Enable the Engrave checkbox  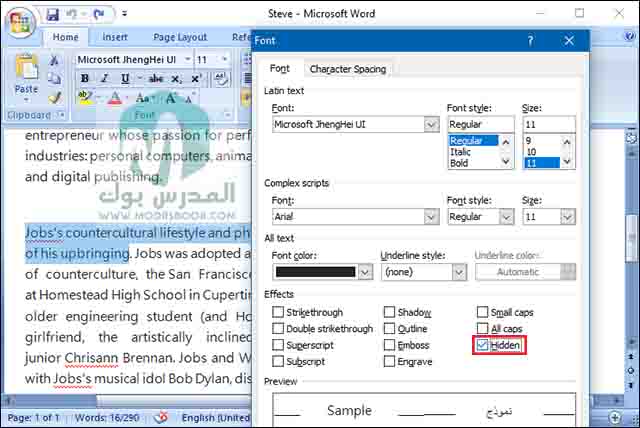389,361
